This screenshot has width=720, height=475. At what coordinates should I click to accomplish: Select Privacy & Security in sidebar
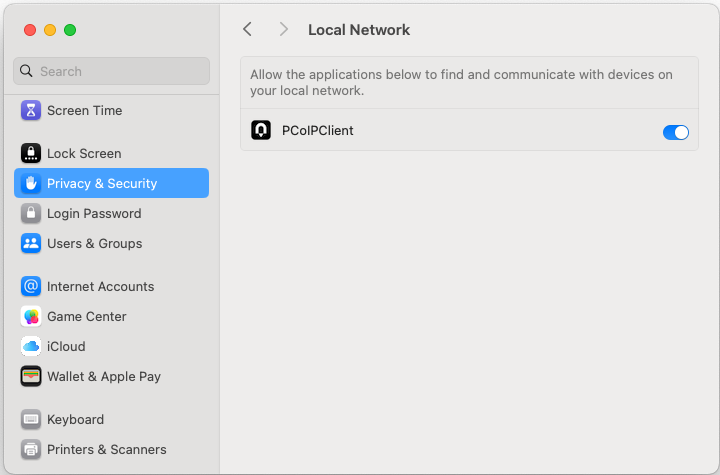coord(112,183)
